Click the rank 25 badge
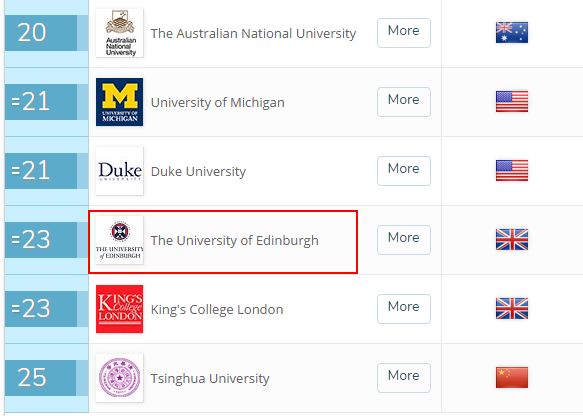Screen dimensions: 583x416 (x=40, y=378)
